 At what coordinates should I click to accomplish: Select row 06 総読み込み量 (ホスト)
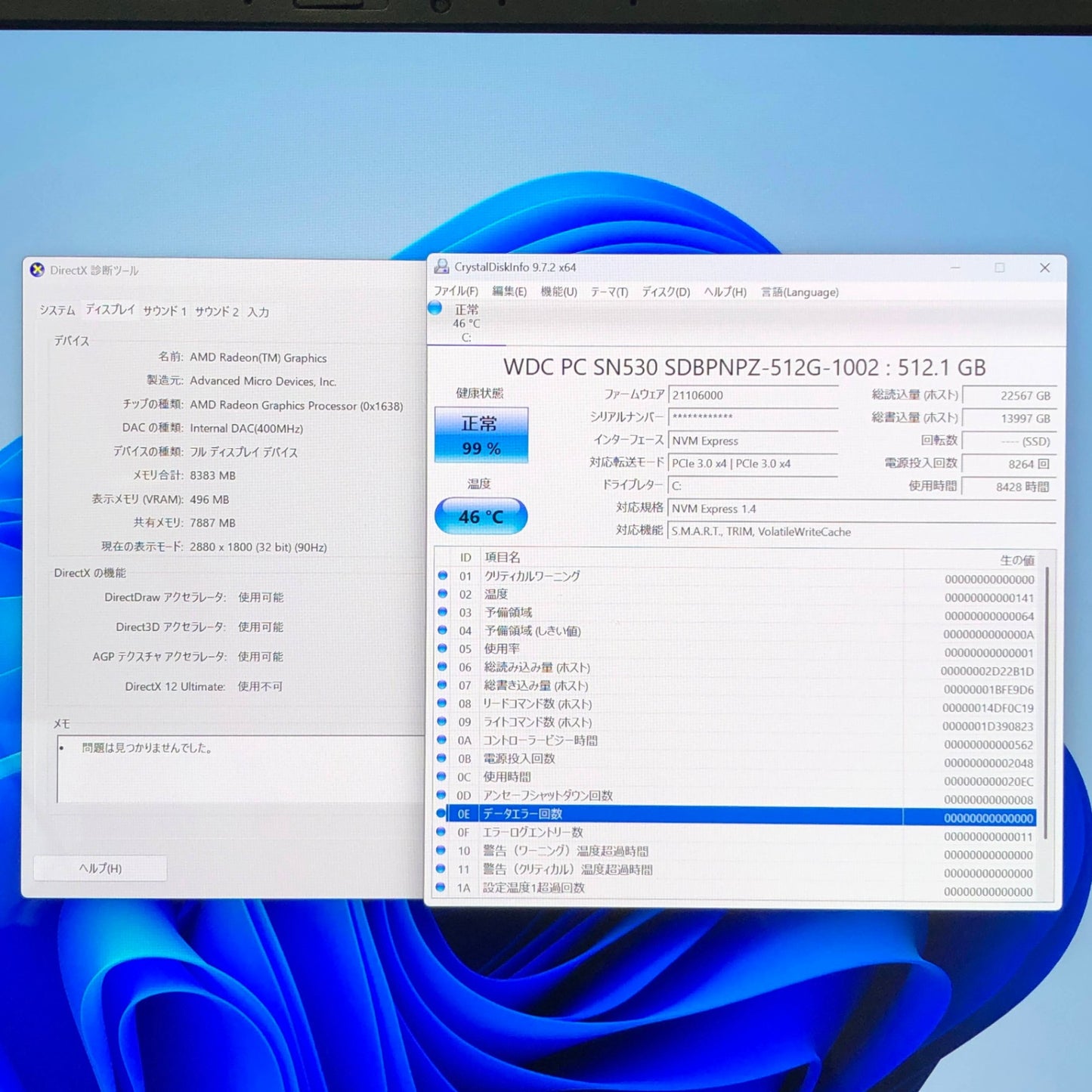click(736, 668)
